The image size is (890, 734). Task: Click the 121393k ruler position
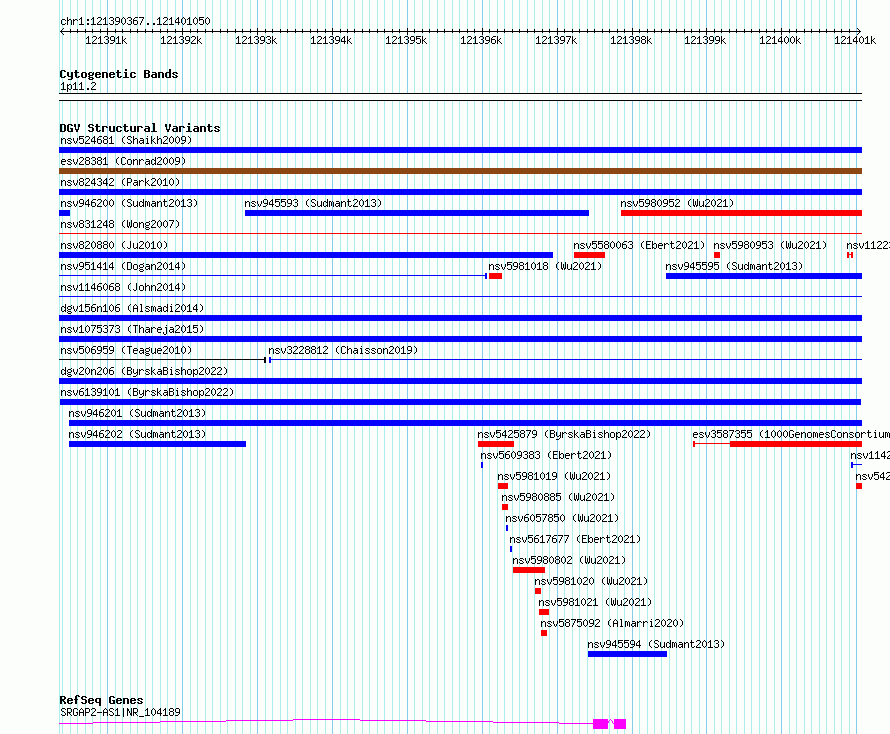coord(257,40)
